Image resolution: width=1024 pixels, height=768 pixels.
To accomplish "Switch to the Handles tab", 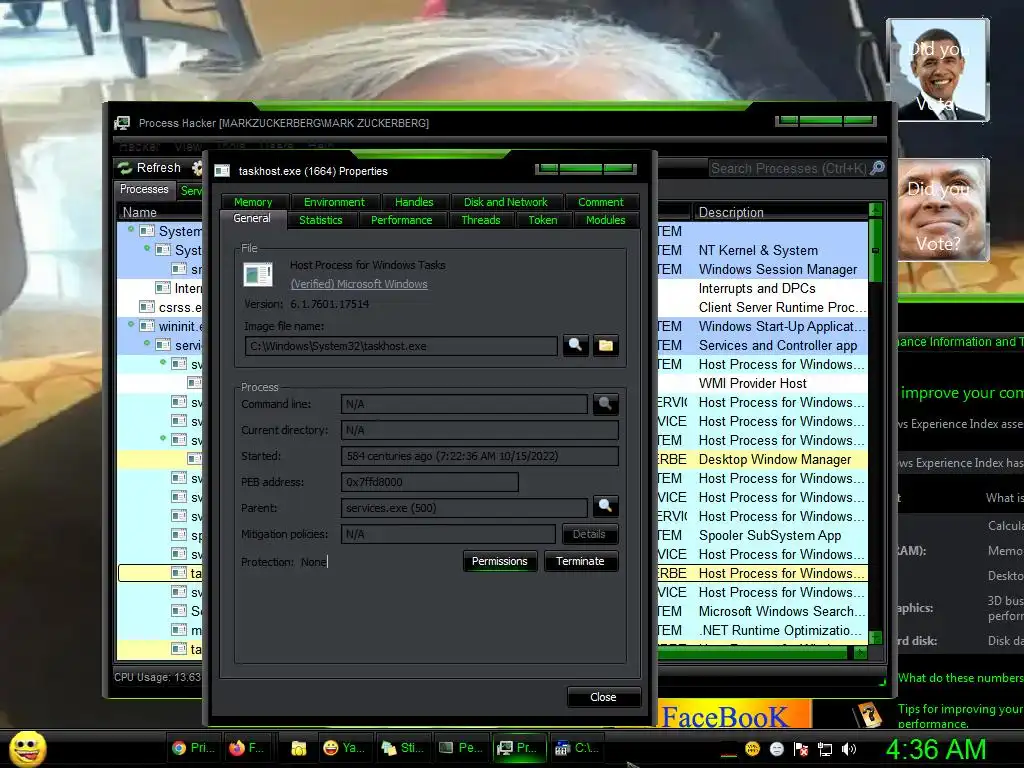I will 414,202.
